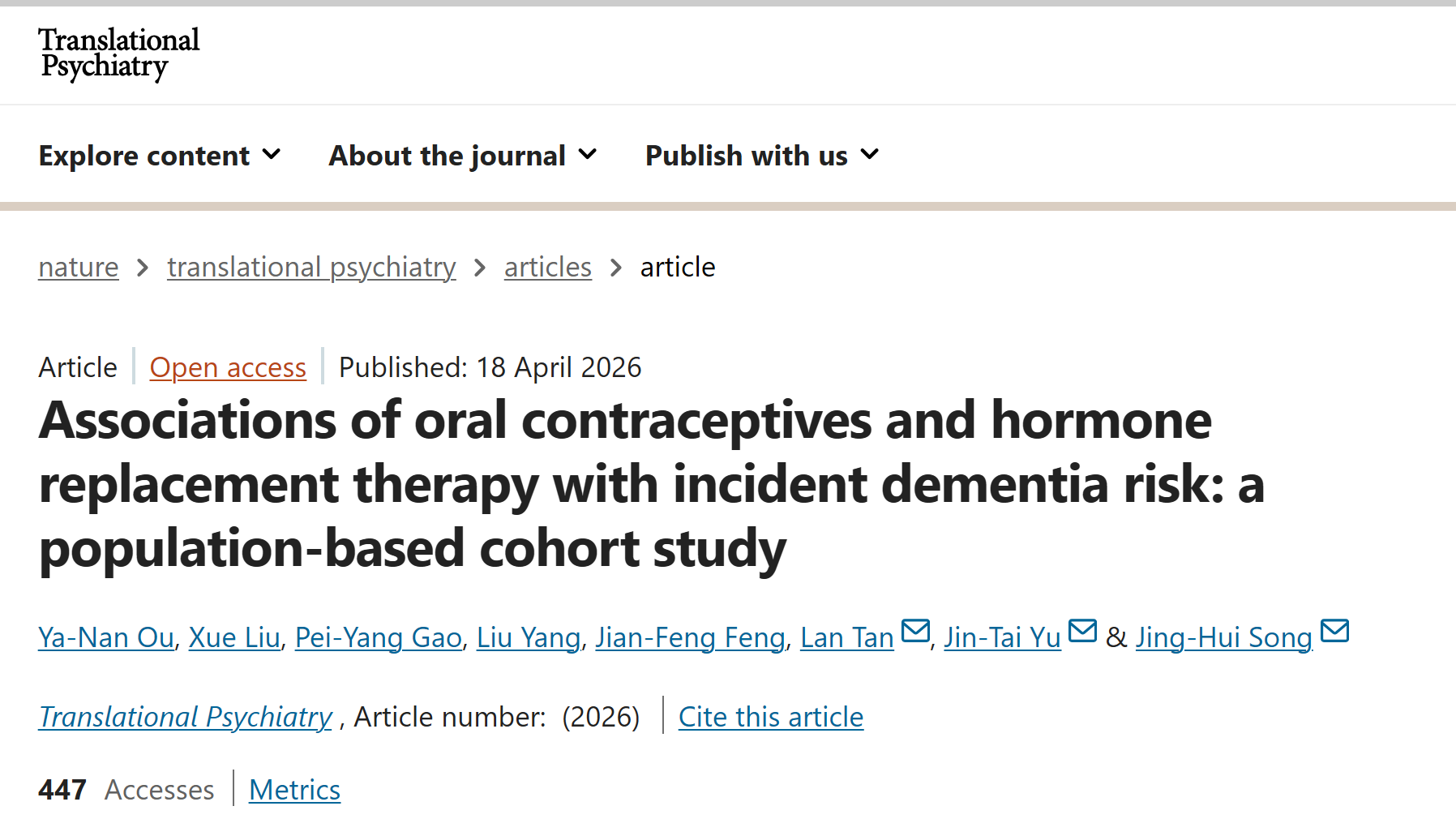The height and width of the screenshot is (819, 1456).
Task: Click author name Liu Yang
Action: 529,637
